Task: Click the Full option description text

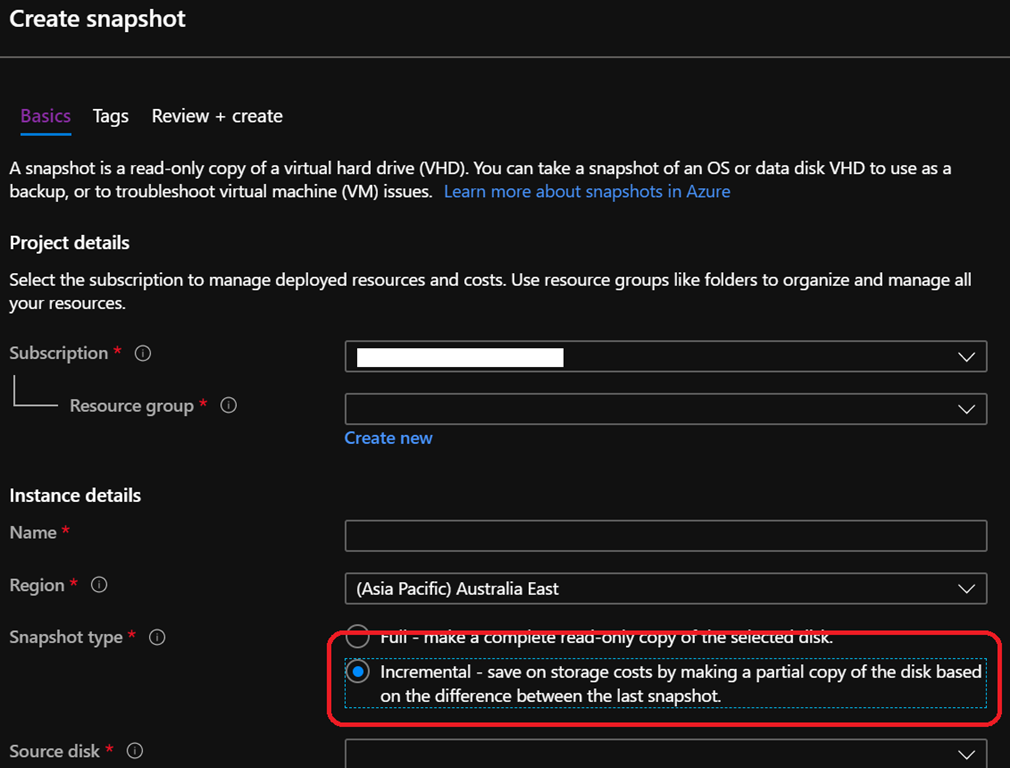Action: coord(606,637)
